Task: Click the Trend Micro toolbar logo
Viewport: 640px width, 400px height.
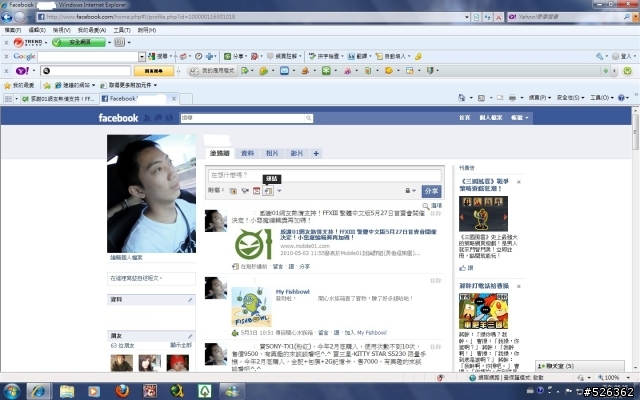Action: point(28,42)
